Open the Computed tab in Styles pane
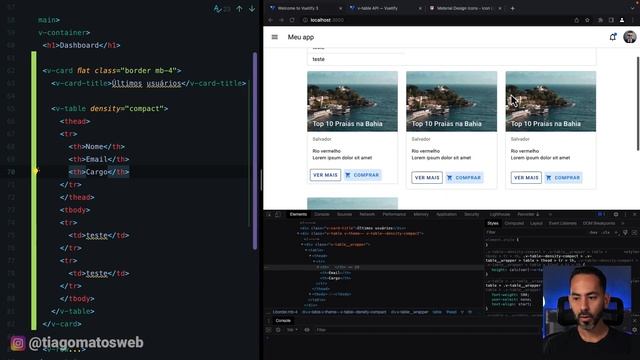Screen dimensions: 640x360 click(x=514, y=223)
